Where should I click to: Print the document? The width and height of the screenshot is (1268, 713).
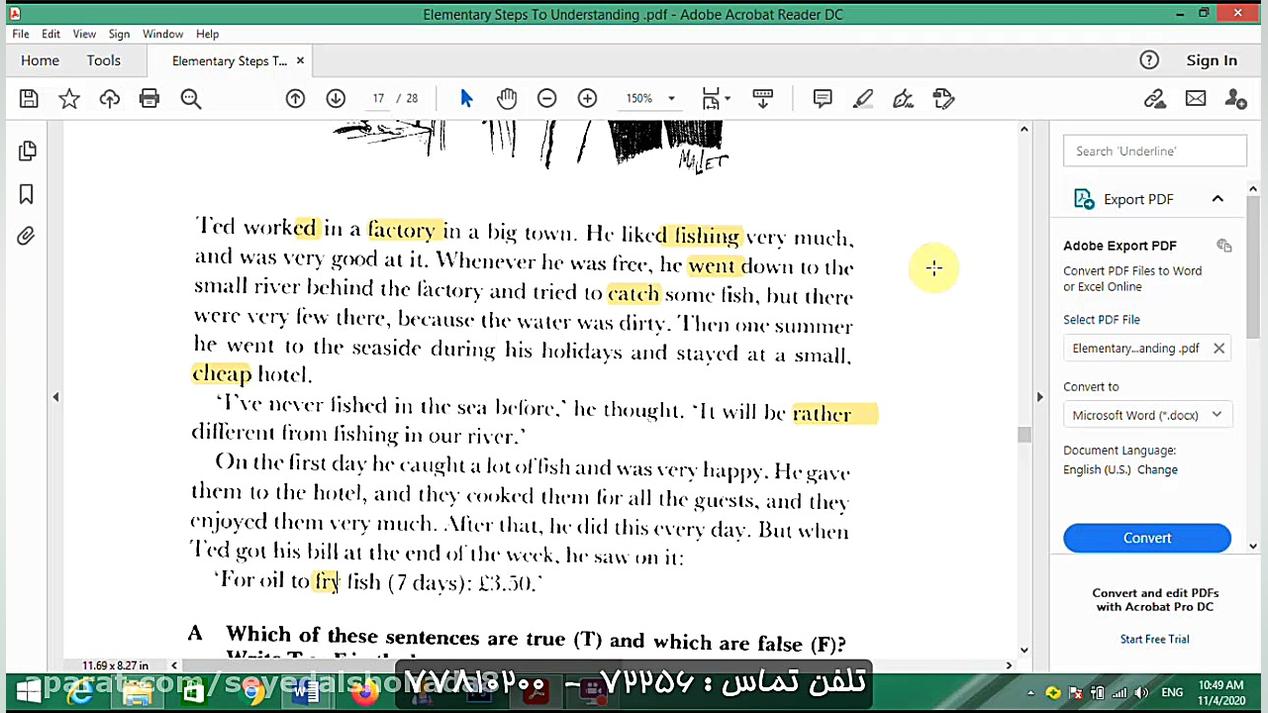point(149,98)
